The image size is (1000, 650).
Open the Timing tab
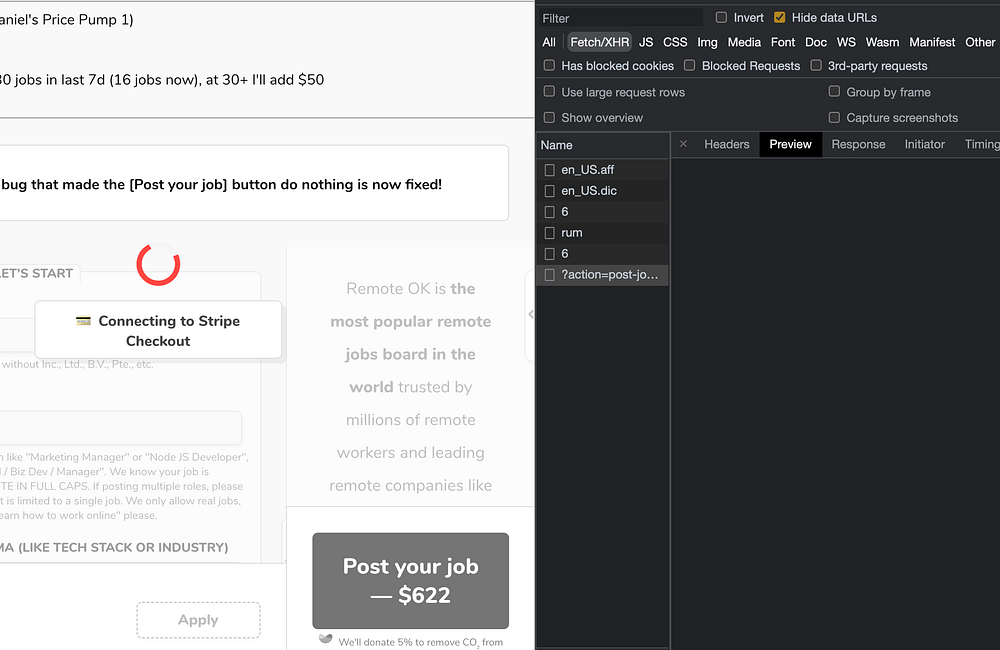[x=982, y=144]
